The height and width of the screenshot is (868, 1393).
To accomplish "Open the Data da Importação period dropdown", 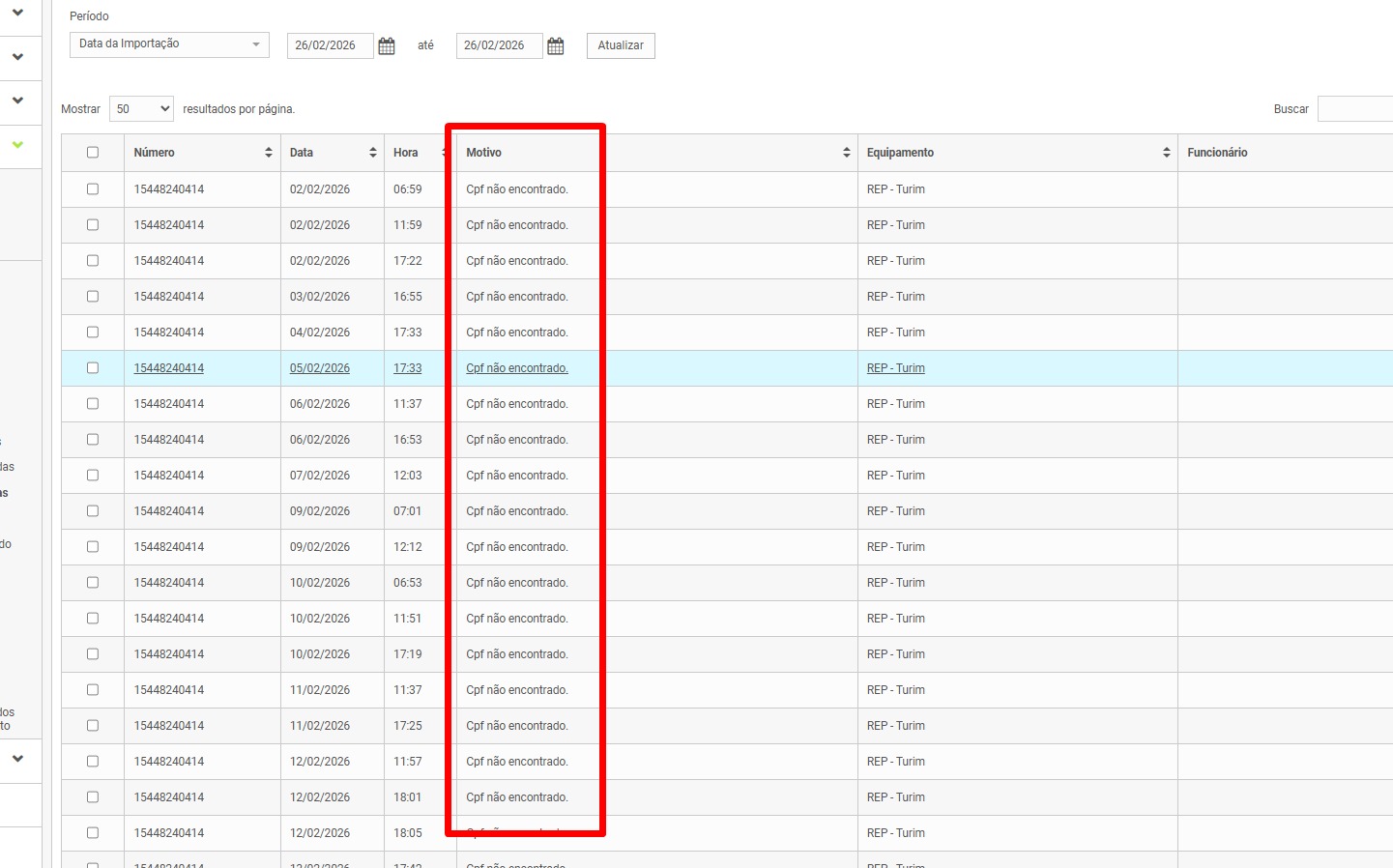I will click(169, 44).
